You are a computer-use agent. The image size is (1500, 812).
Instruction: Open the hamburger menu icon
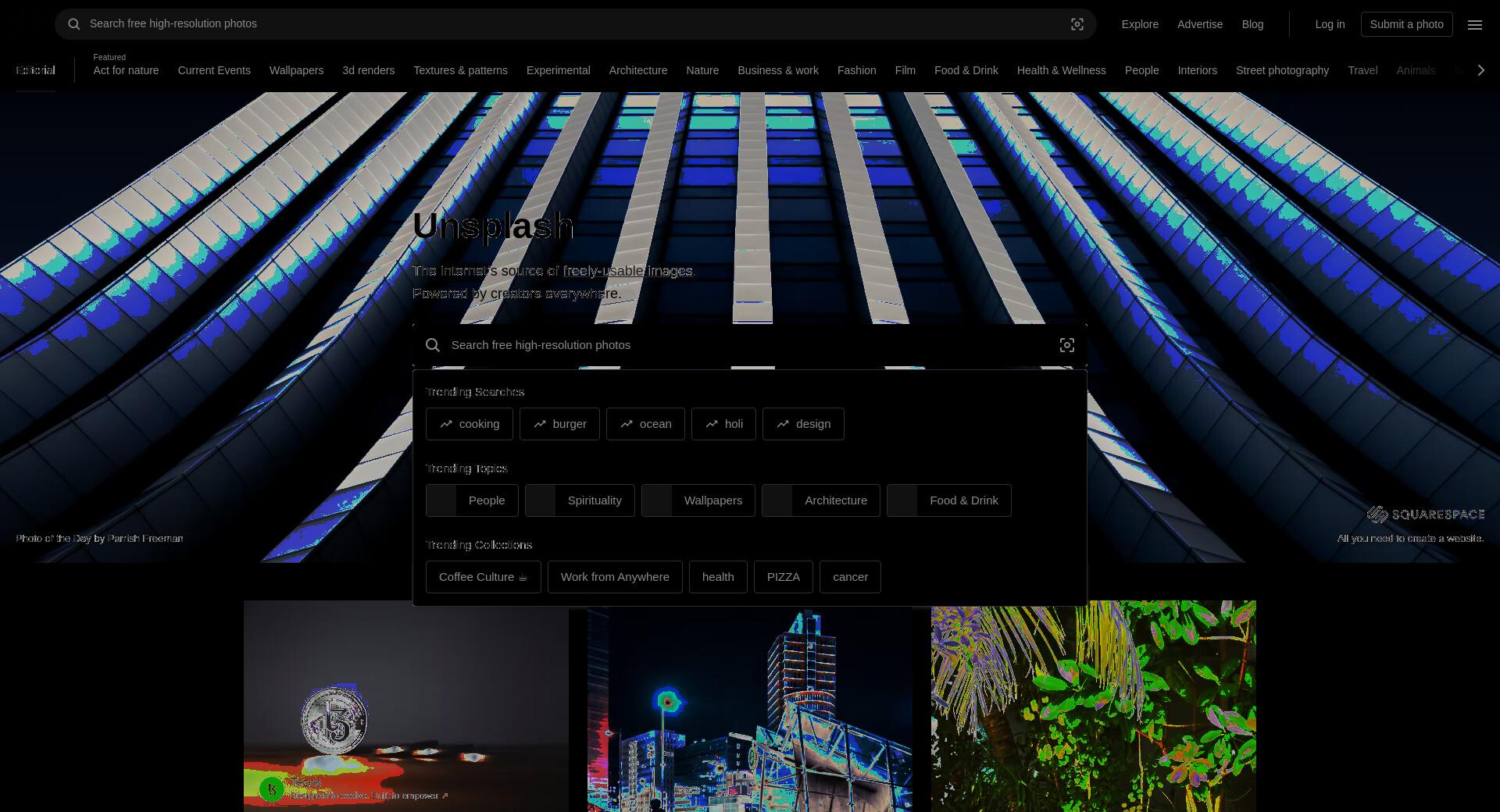click(x=1475, y=24)
